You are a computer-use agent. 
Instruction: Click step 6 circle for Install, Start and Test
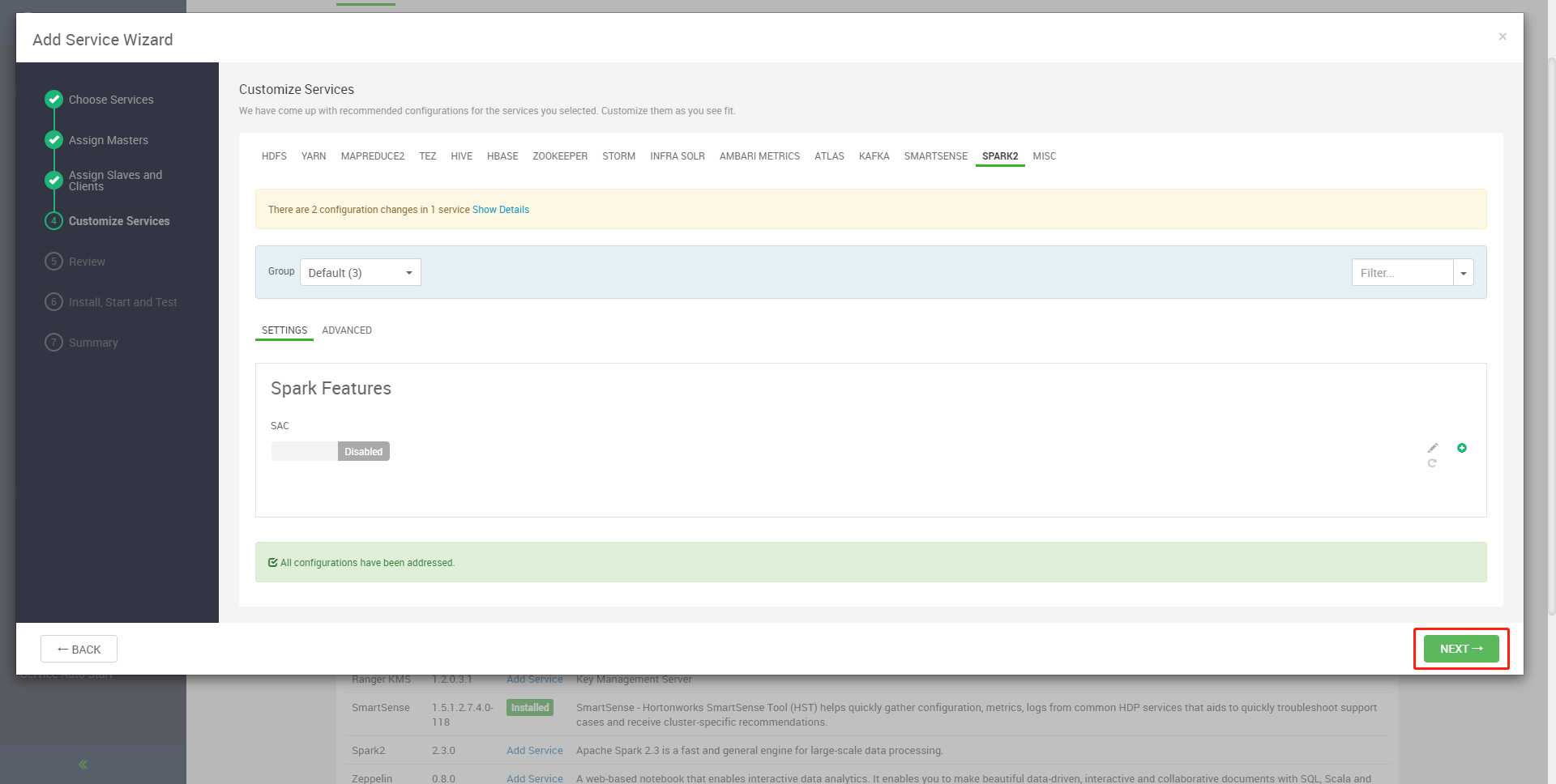53,301
